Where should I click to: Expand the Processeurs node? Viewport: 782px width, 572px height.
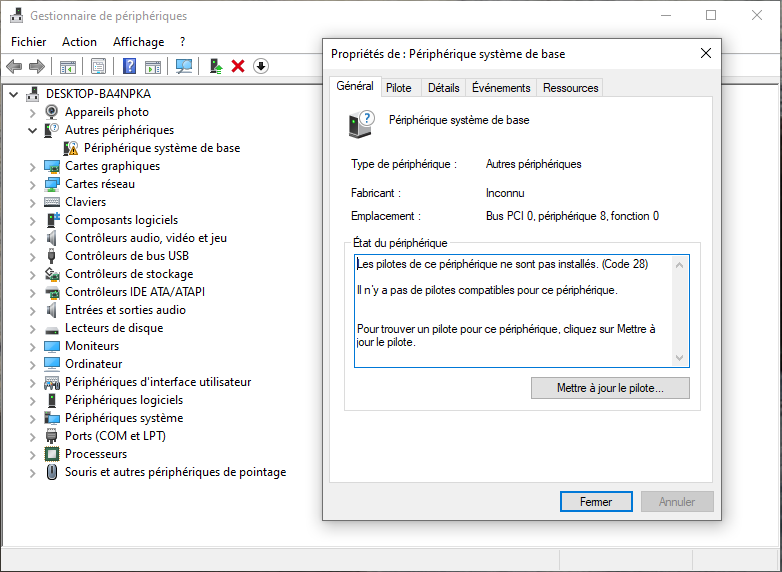point(33,454)
